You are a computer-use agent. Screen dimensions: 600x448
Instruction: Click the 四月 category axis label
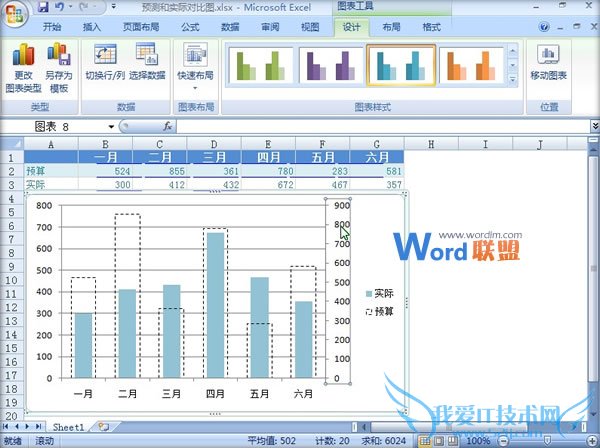[215, 393]
